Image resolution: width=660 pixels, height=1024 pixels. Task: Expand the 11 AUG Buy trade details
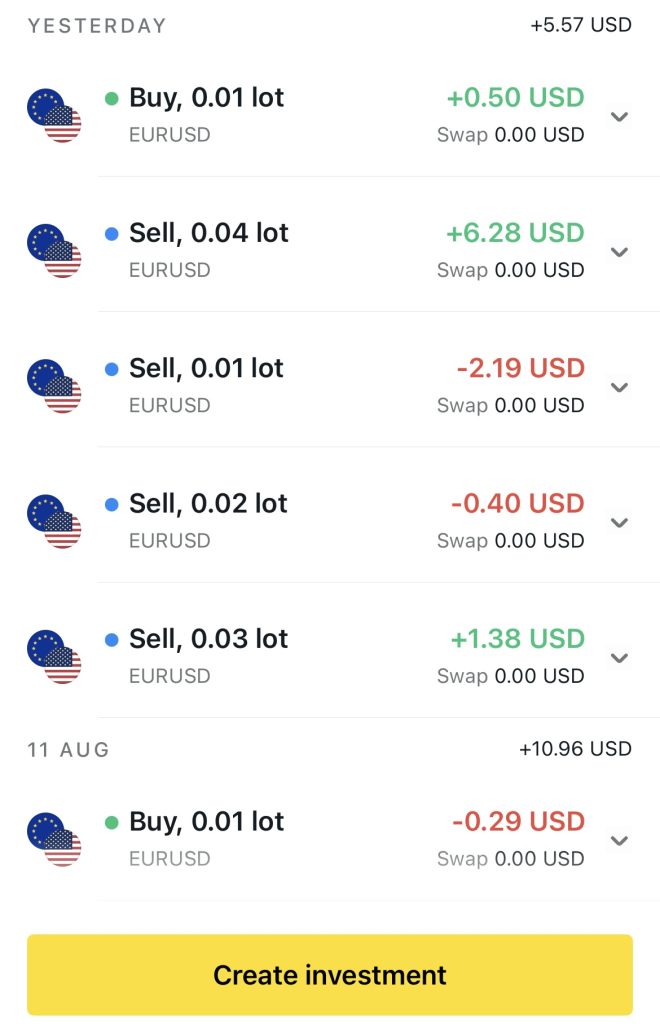(619, 840)
